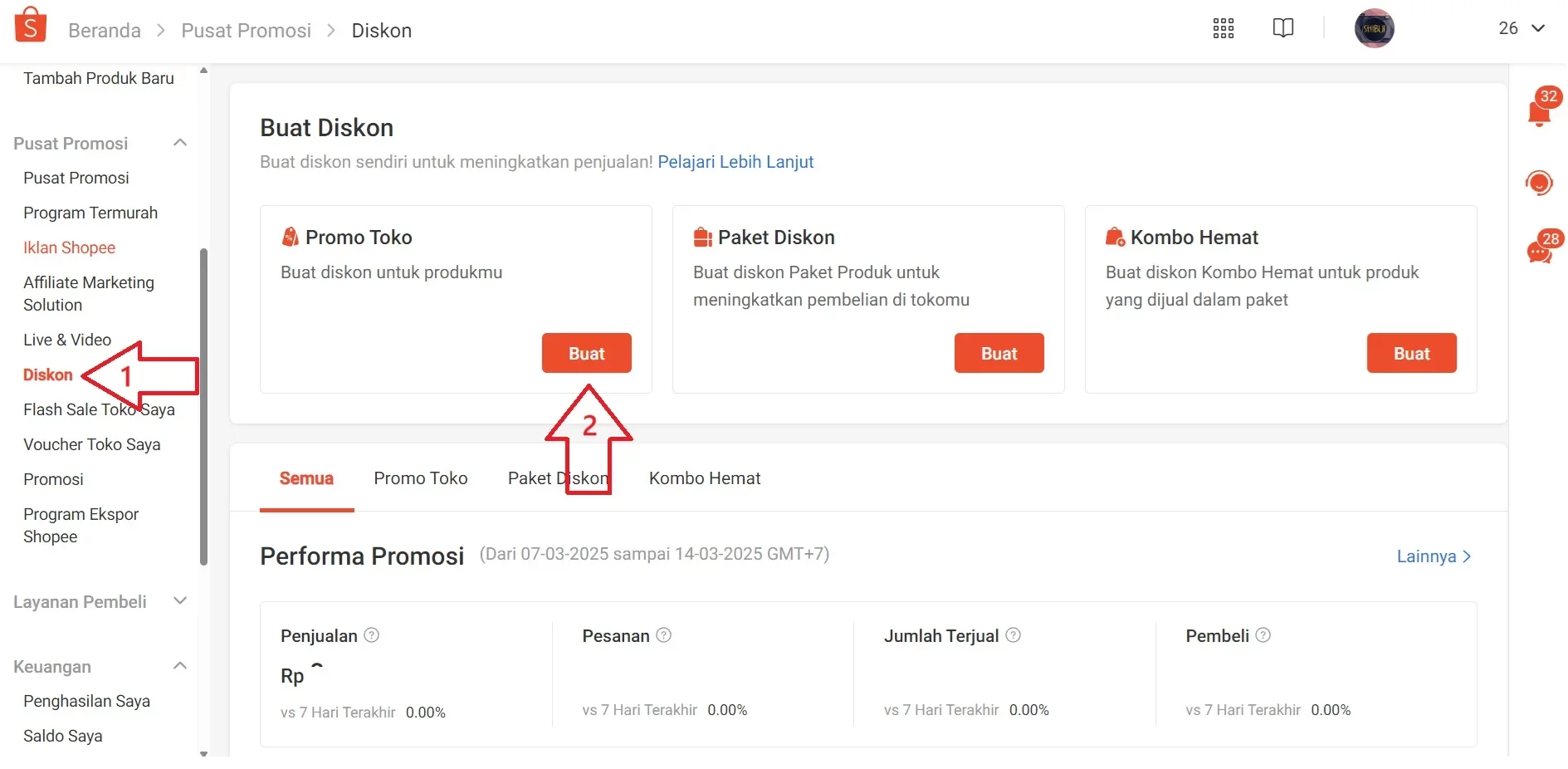Collapse the Keuangan sidebar section
Screen dimensions: 1568x769
[180, 666]
